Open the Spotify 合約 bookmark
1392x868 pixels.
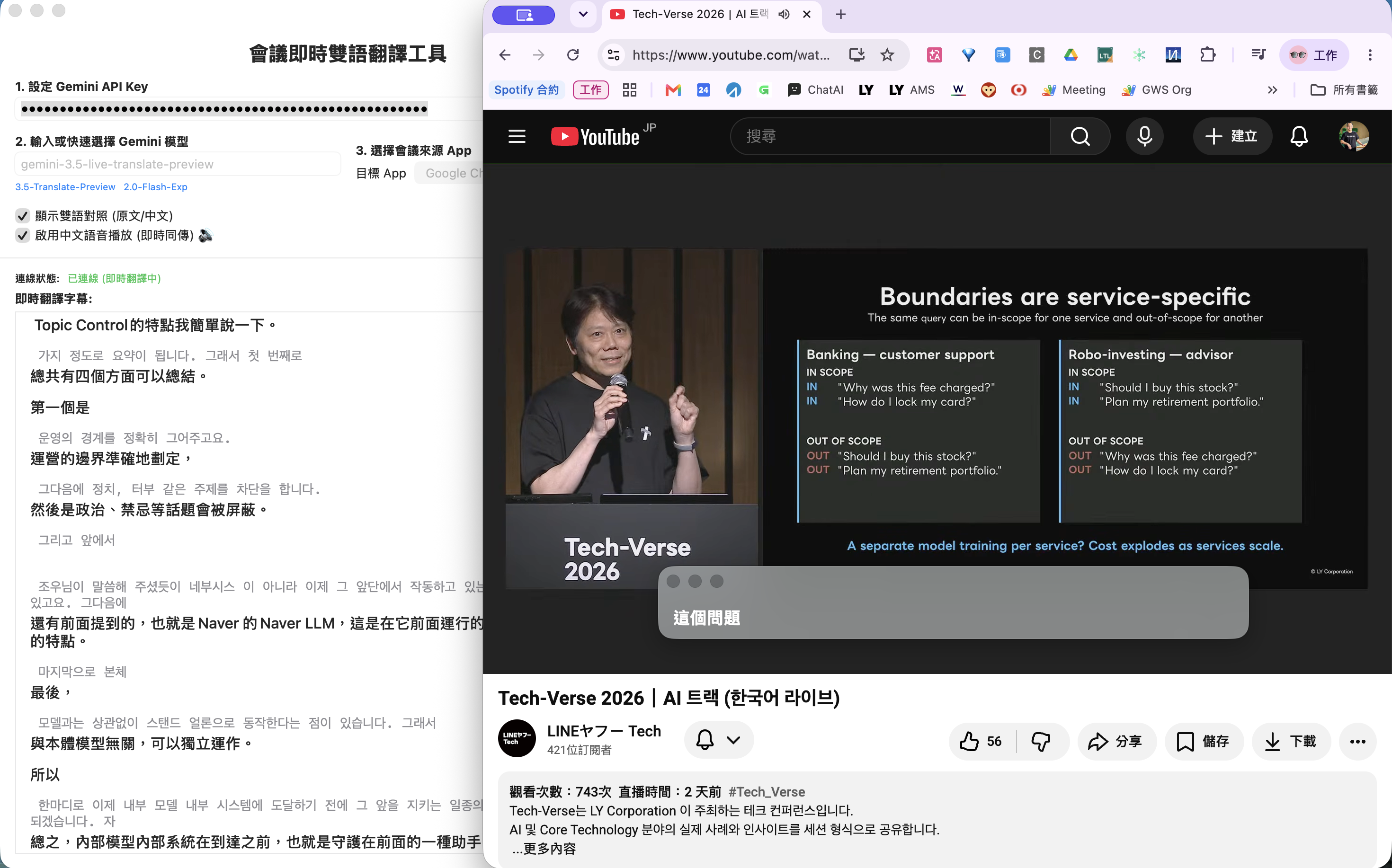pos(526,90)
